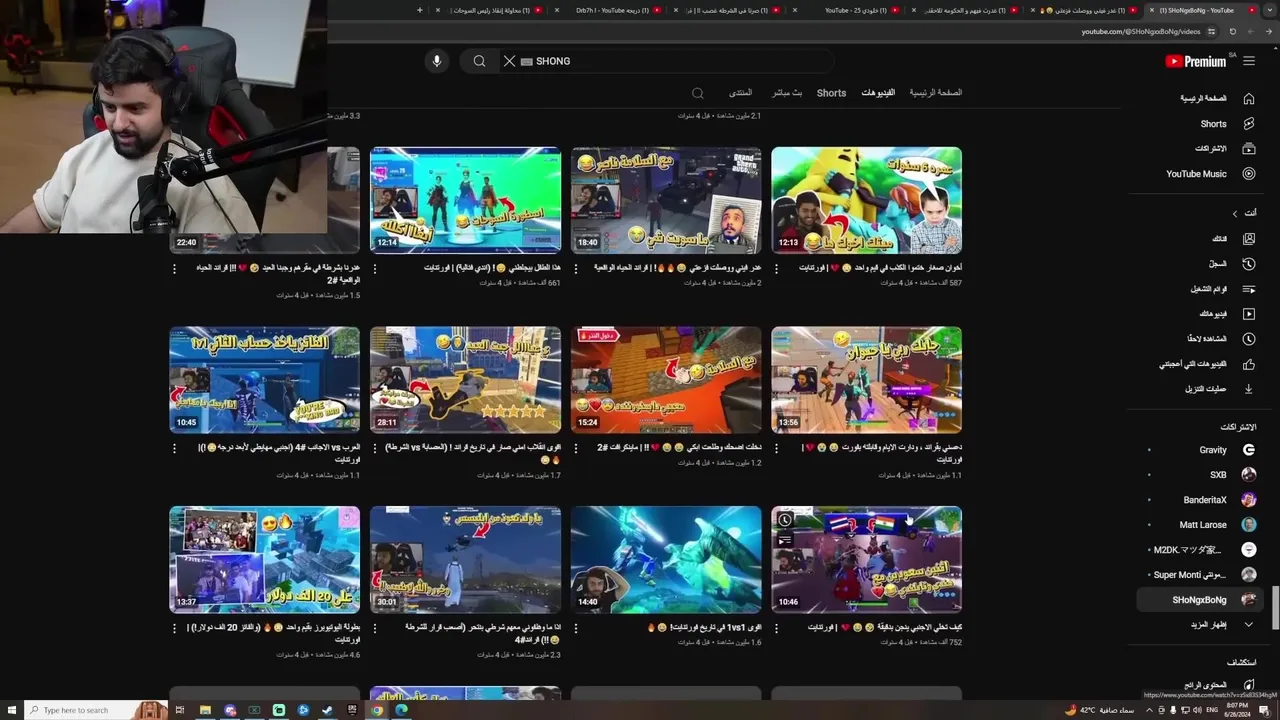Open more options for 10:45 video

[175, 448]
